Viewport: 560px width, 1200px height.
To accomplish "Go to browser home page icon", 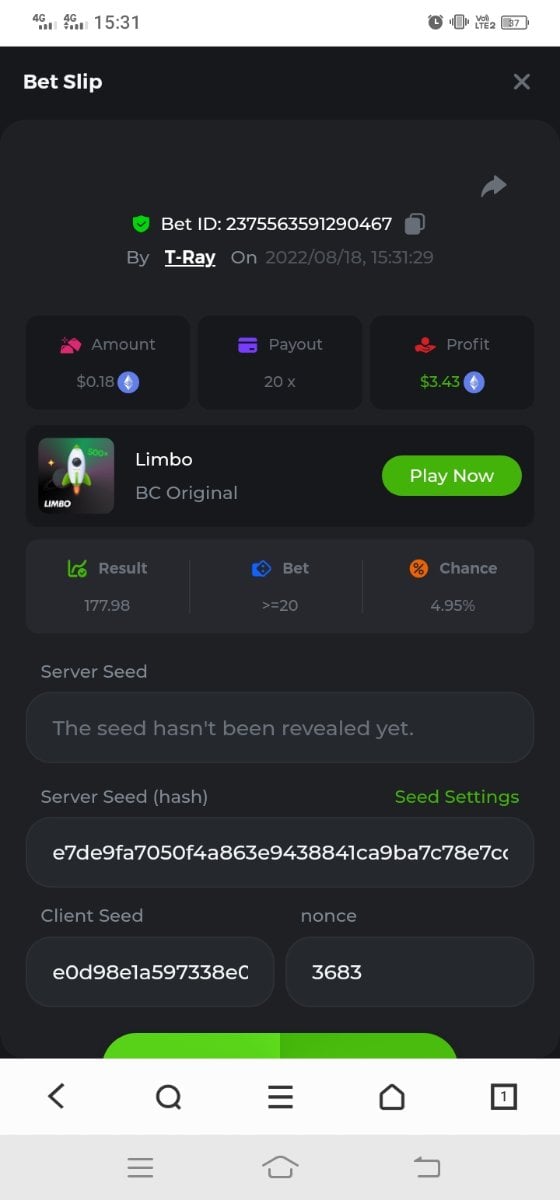I will point(392,1097).
